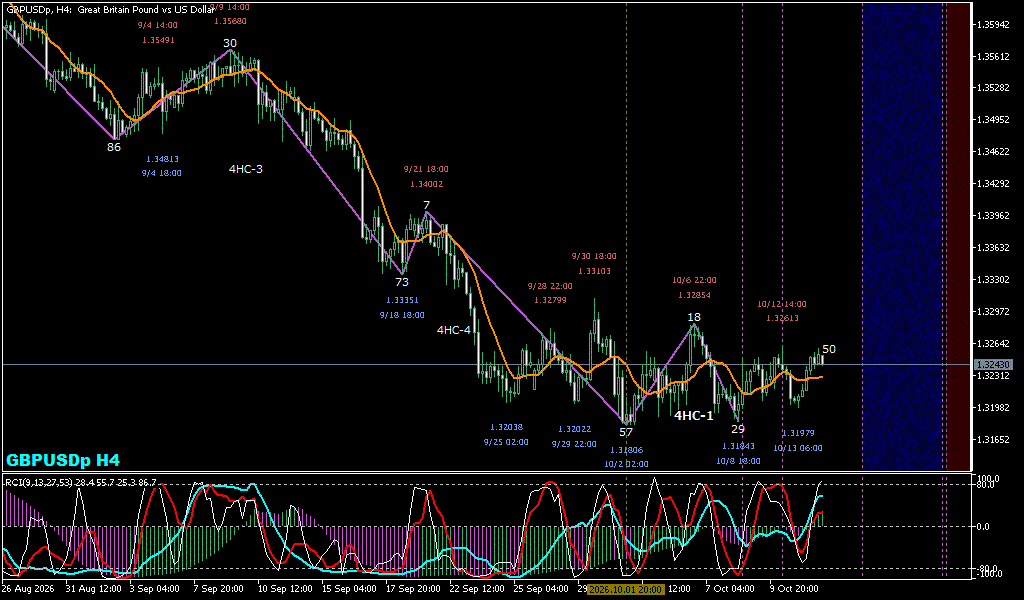Viewport: 1024px width, 600px height.
Task: Click blue date label '10/13 06:00'
Action: point(797,448)
